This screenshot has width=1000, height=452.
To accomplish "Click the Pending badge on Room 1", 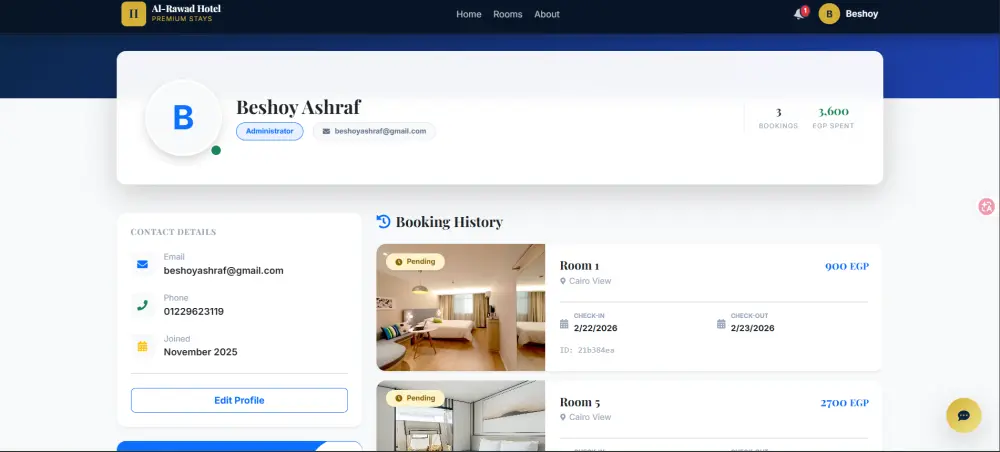I will 415,262.
